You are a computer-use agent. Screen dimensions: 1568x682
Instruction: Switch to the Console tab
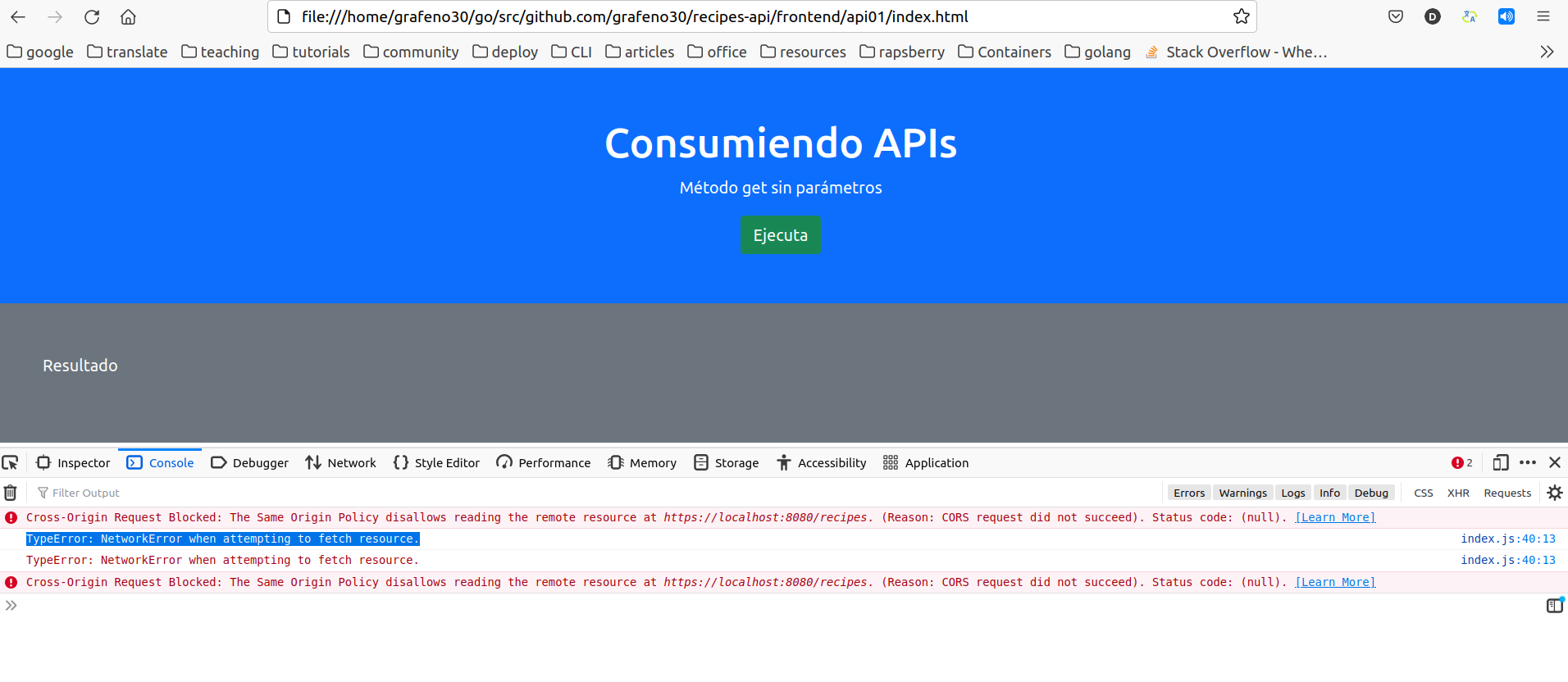point(160,463)
